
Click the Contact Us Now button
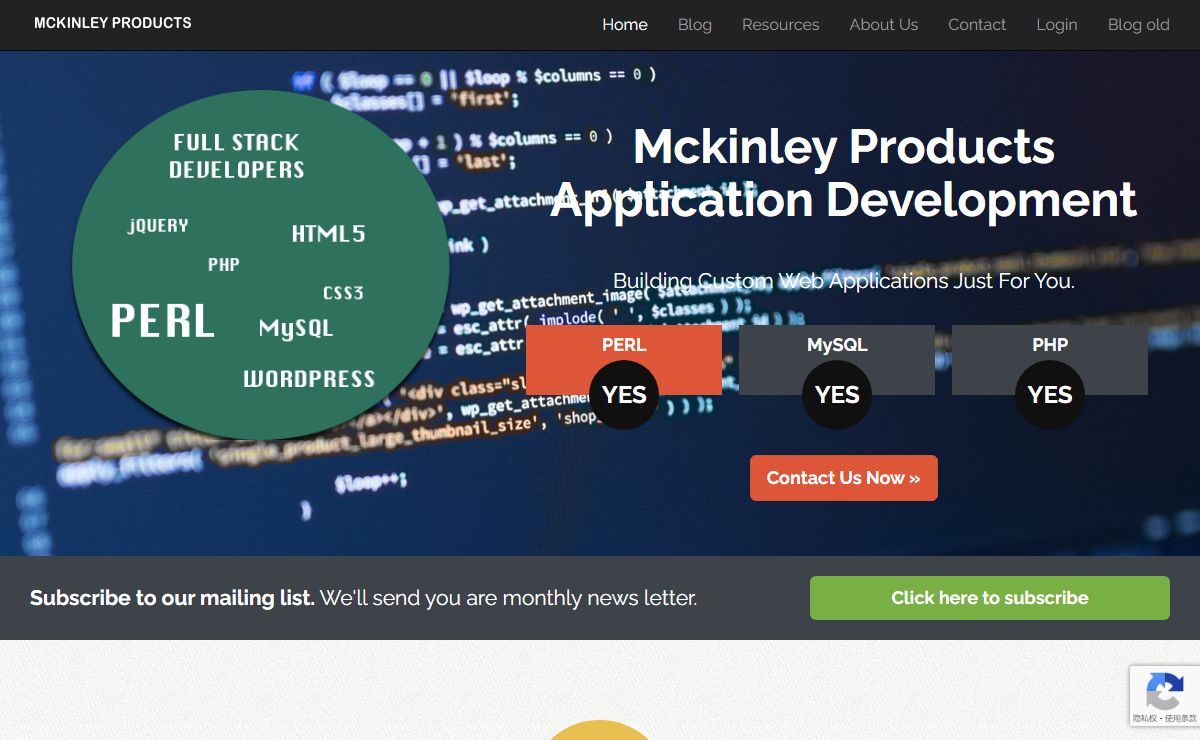click(x=844, y=478)
